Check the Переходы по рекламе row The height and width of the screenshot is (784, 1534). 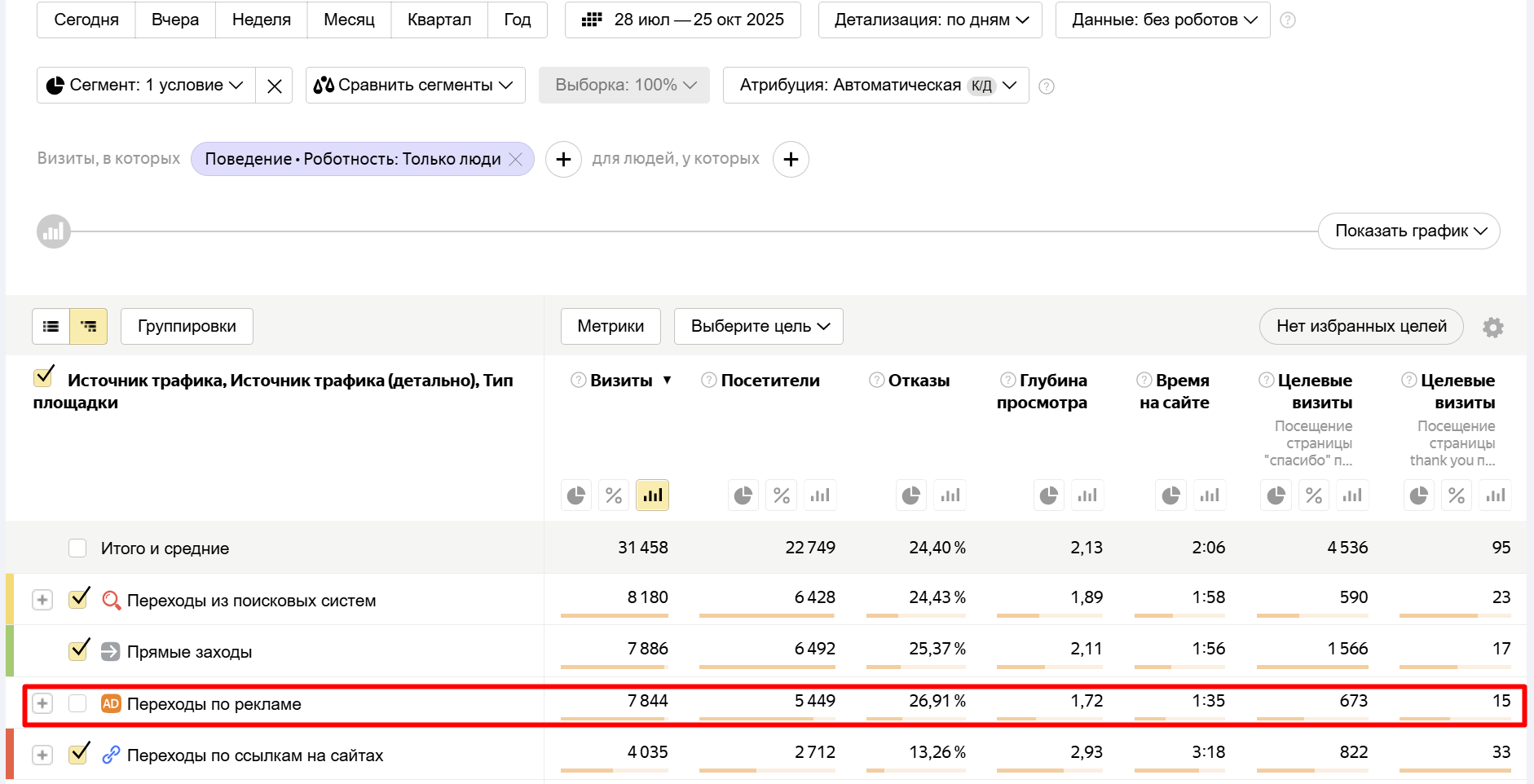pos(77,703)
